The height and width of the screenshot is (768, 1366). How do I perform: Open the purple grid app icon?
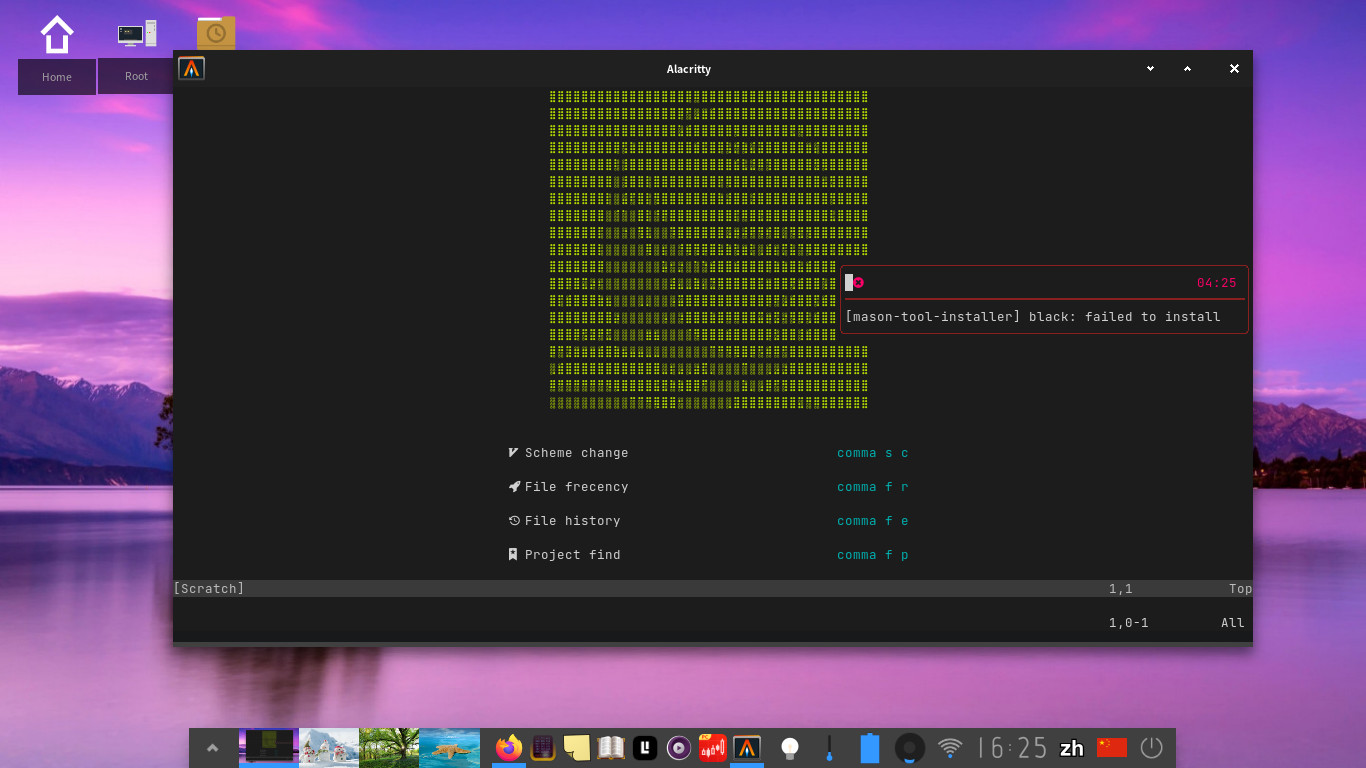(x=543, y=747)
